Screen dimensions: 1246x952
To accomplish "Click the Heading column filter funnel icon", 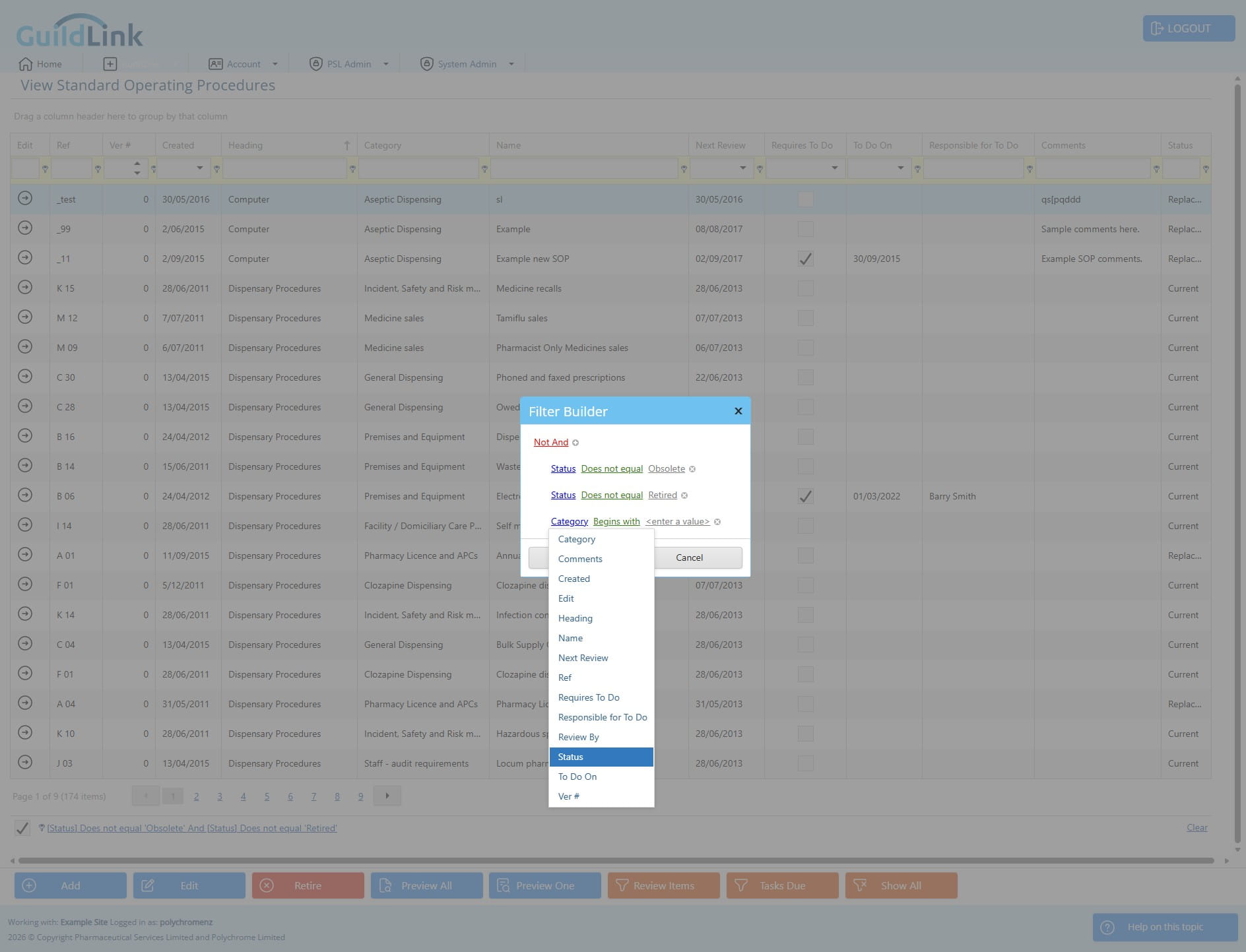I will click(x=352, y=170).
